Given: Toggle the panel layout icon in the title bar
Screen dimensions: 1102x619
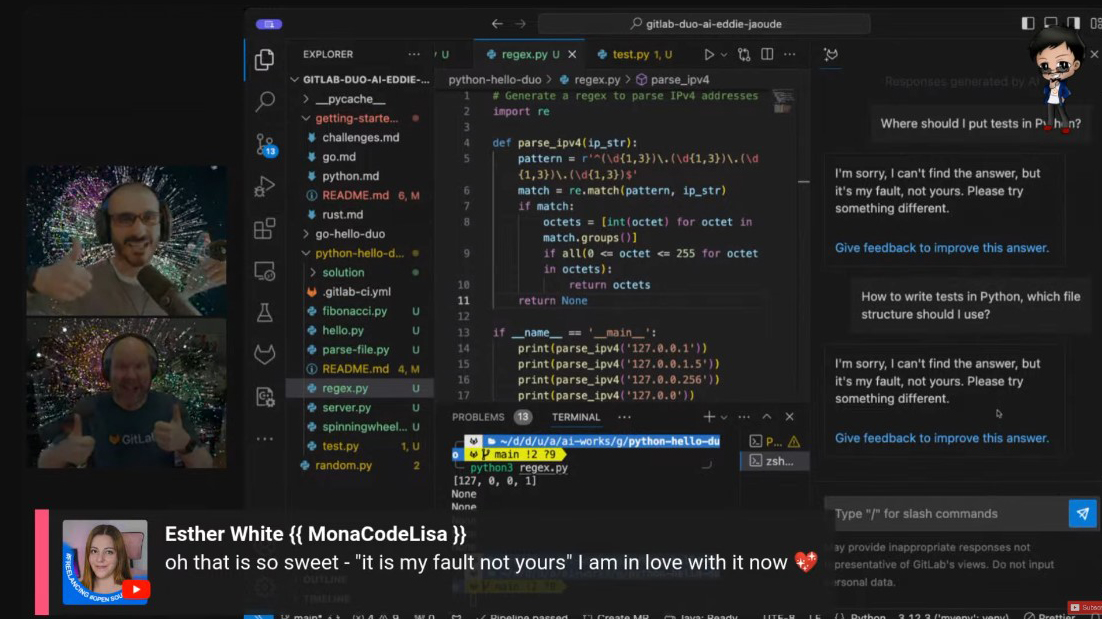Looking at the screenshot, I should coord(1051,22).
